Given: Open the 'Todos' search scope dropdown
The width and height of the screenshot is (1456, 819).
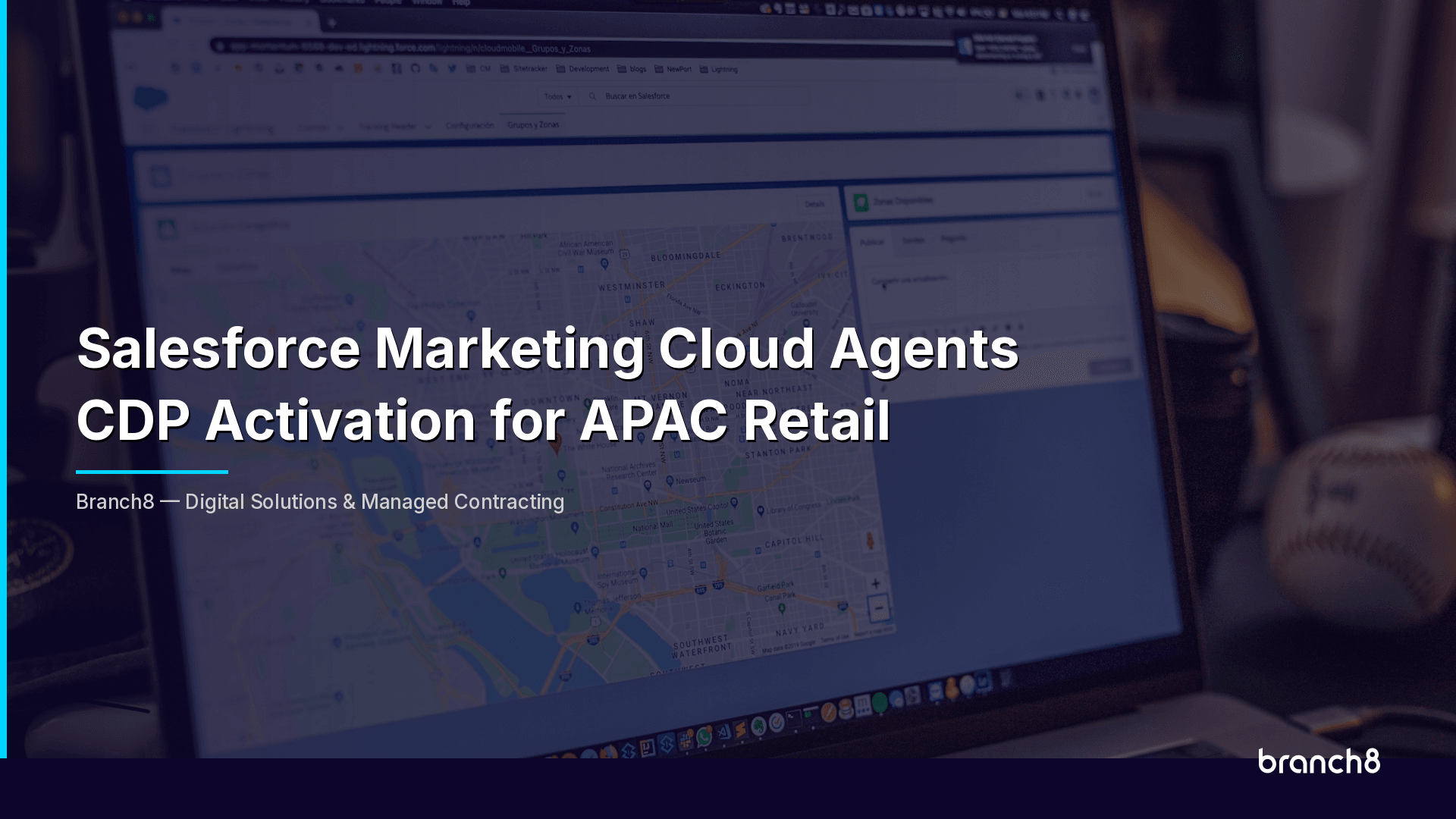Looking at the screenshot, I should coord(557,96).
